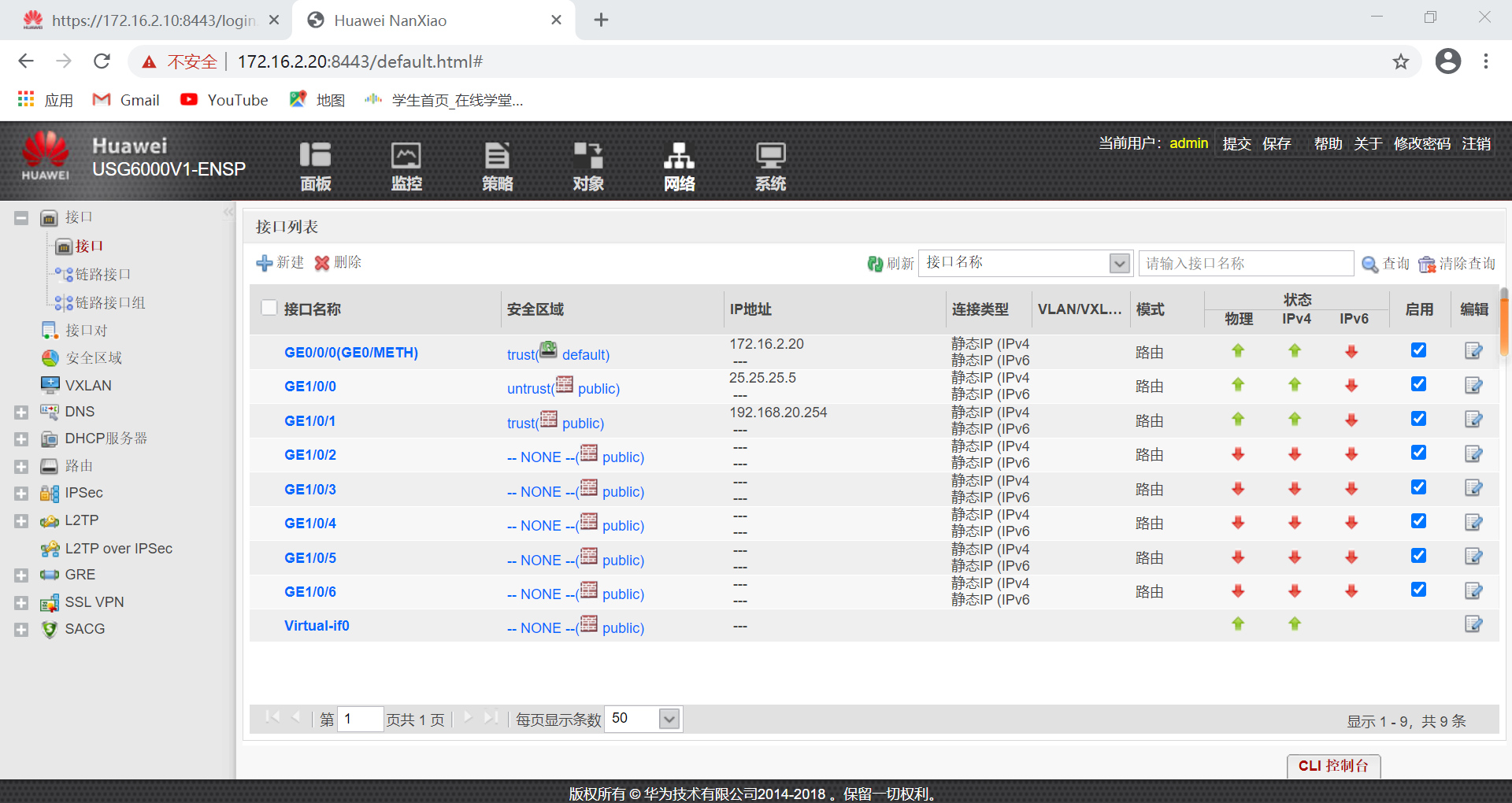Expand the IPSec tree node

pyautogui.click(x=21, y=494)
